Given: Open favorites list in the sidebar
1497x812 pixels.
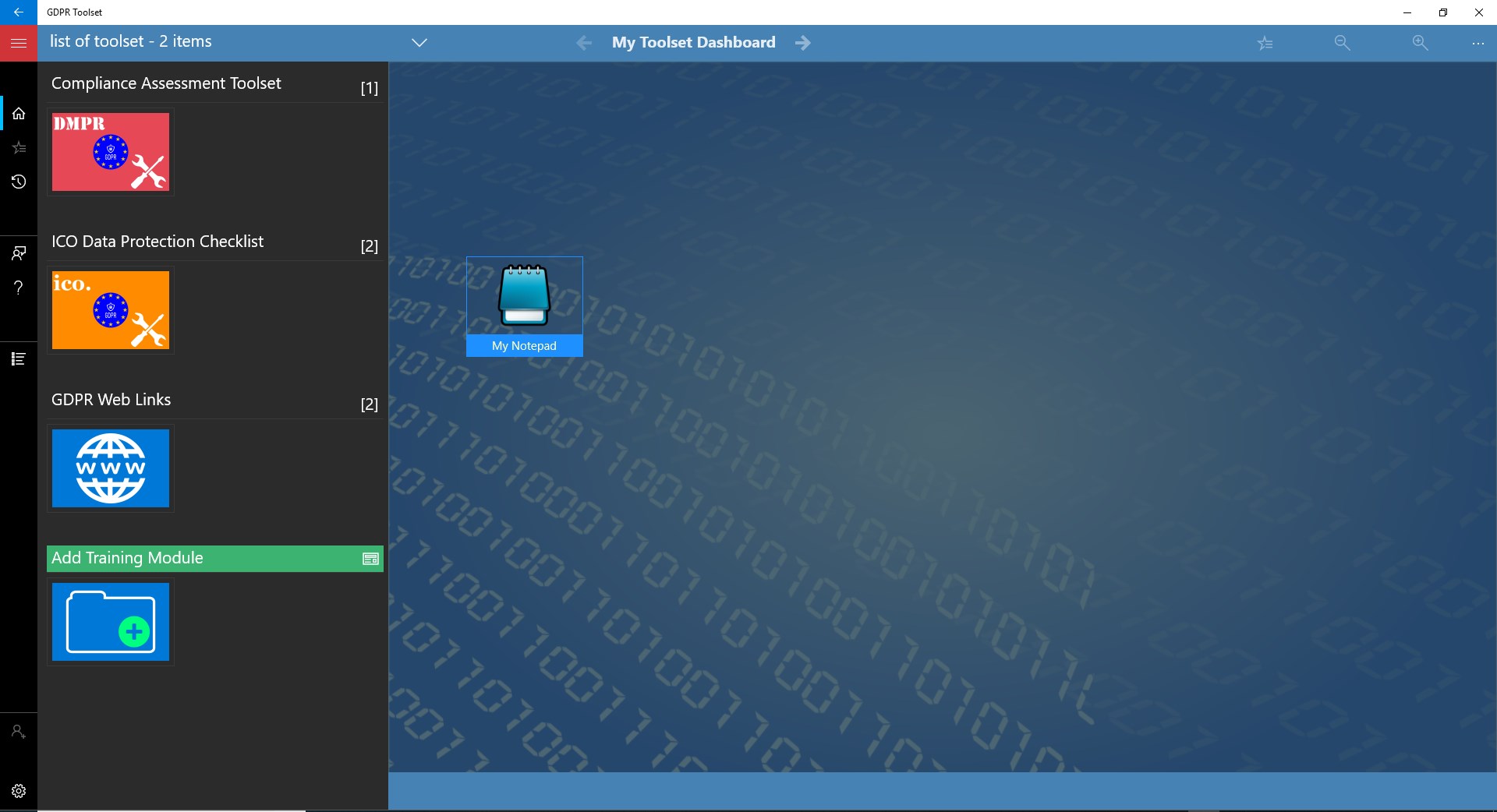Looking at the screenshot, I should point(19,148).
